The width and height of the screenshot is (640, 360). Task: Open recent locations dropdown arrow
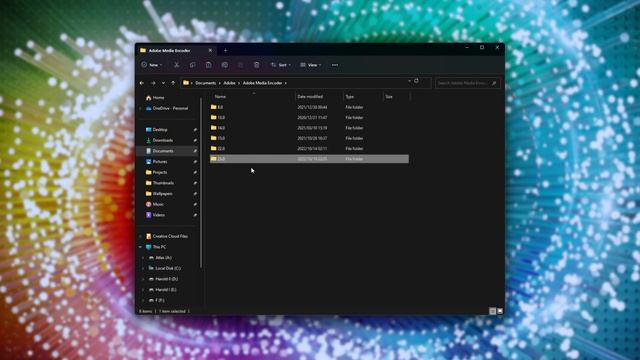[x=163, y=83]
